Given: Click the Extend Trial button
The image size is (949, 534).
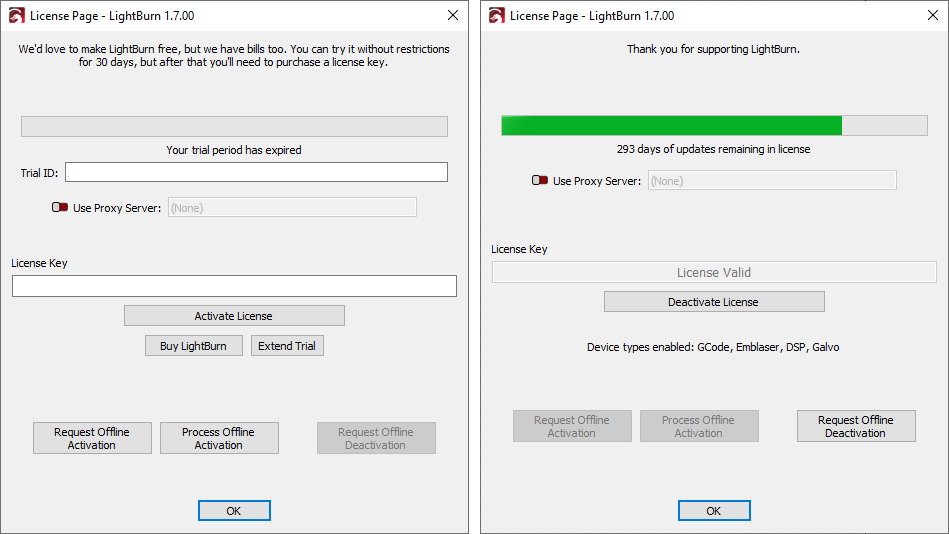Looking at the screenshot, I should point(287,346).
